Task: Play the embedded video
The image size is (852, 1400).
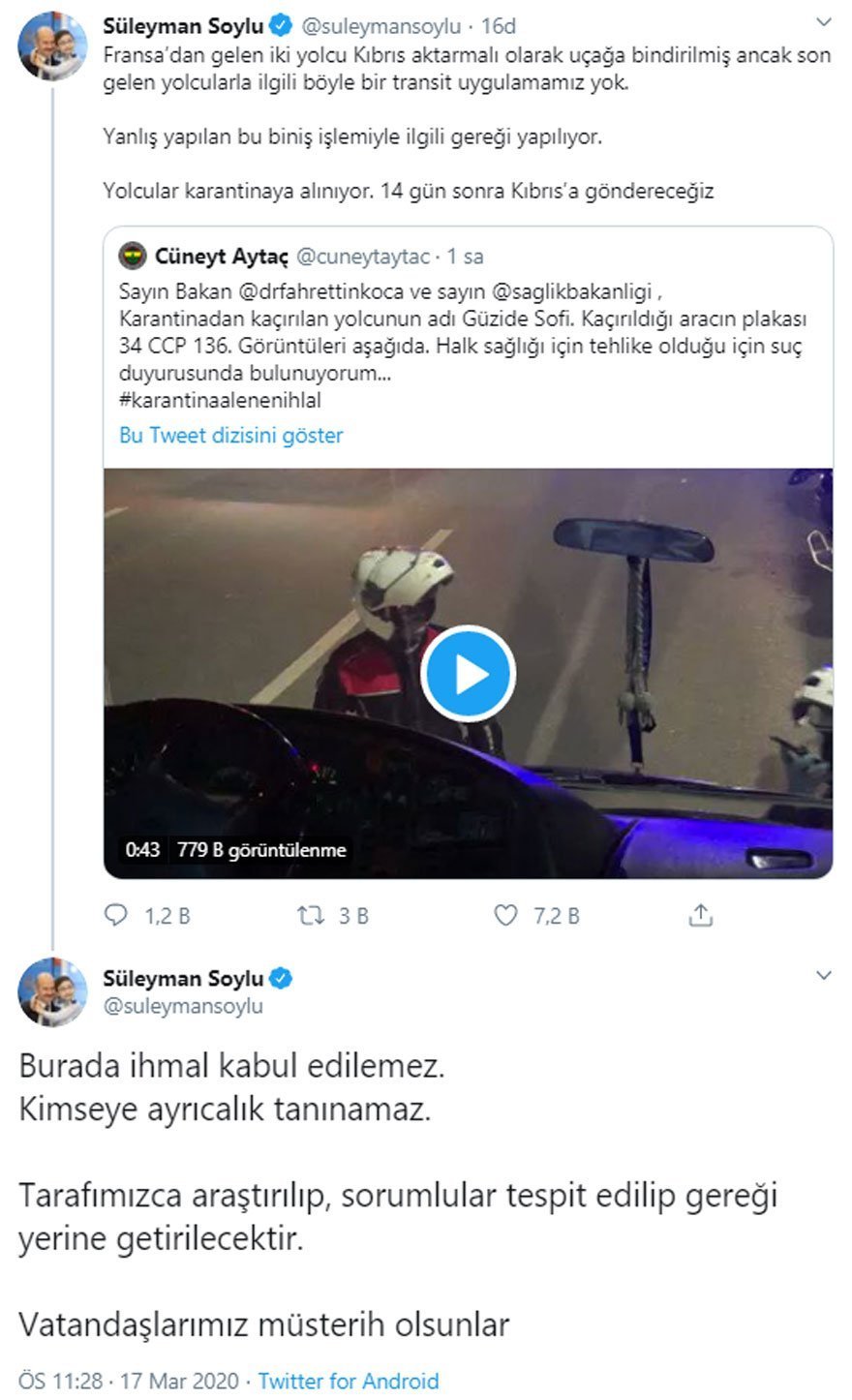Action: pyautogui.click(x=469, y=674)
